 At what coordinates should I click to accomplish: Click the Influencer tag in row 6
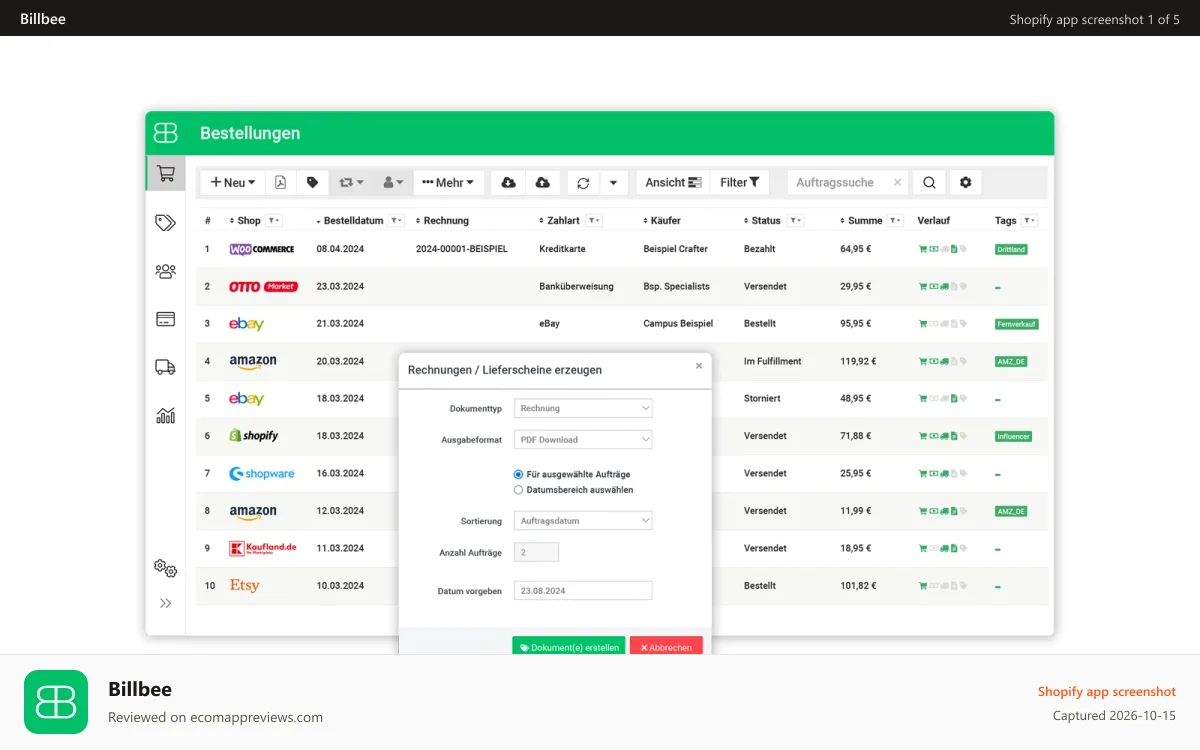(x=1013, y=436)
